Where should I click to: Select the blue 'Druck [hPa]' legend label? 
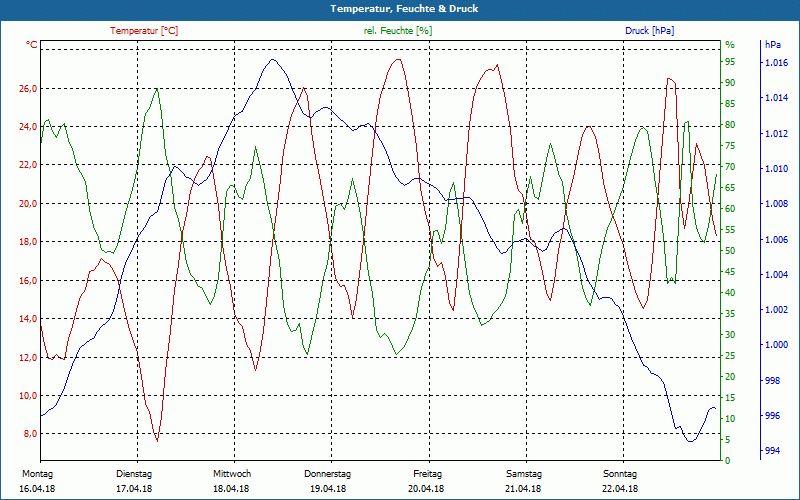click(x=649, y=31)
